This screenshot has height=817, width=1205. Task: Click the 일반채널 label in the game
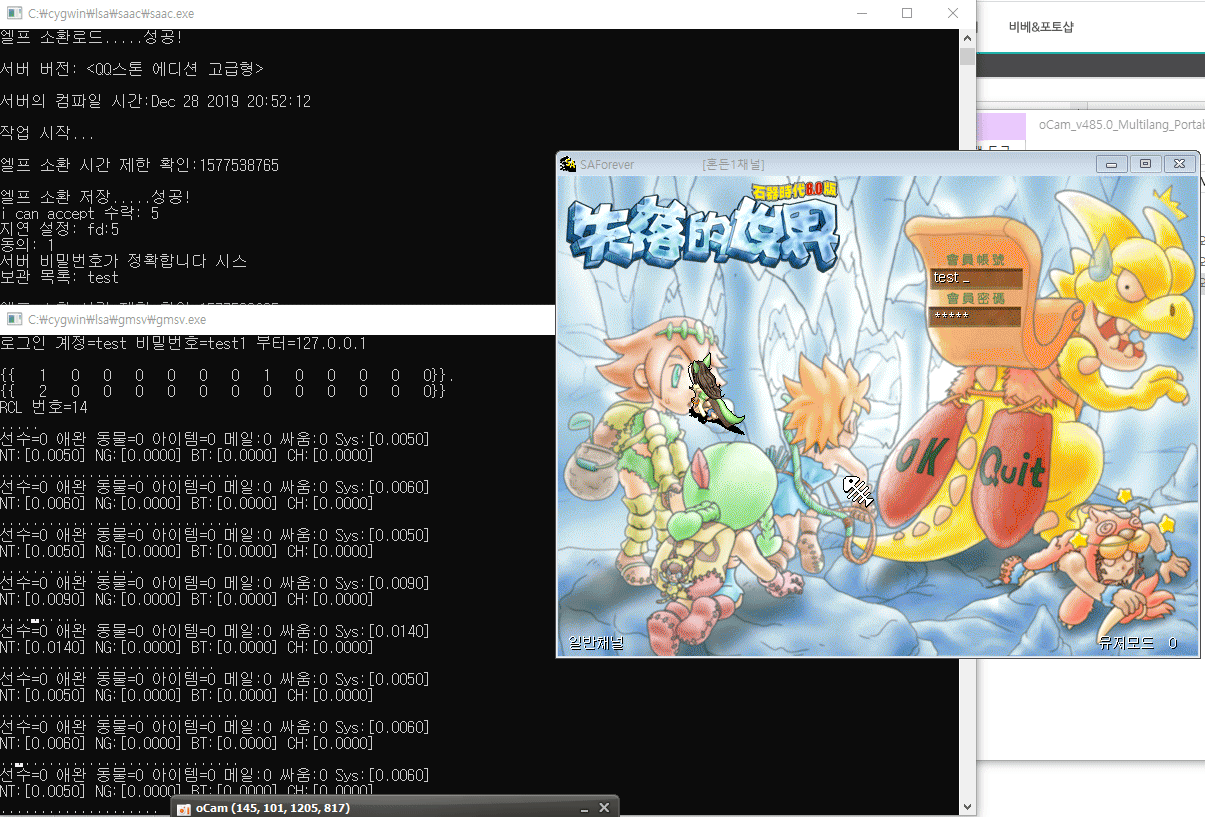pyautogui.click(x=596, y=643)
